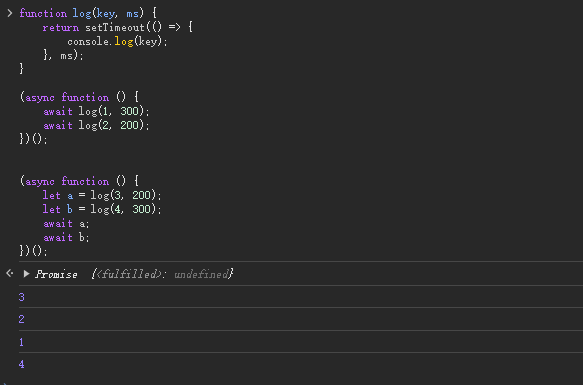The width and height of the screenshot is (583, 385).
Task: Click the logged output value 2
Action: (x=22, y=319)
